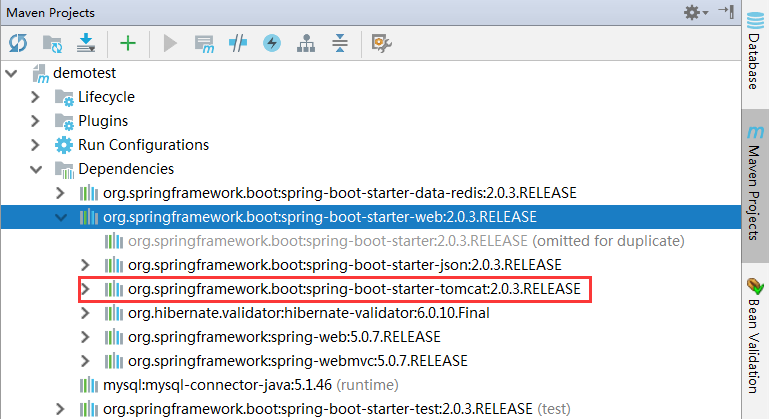Image resolution: width=769 pixels, height=419 pixels.
Task: Click Lifecycle folder gear icon
Action: pos(64,98)
